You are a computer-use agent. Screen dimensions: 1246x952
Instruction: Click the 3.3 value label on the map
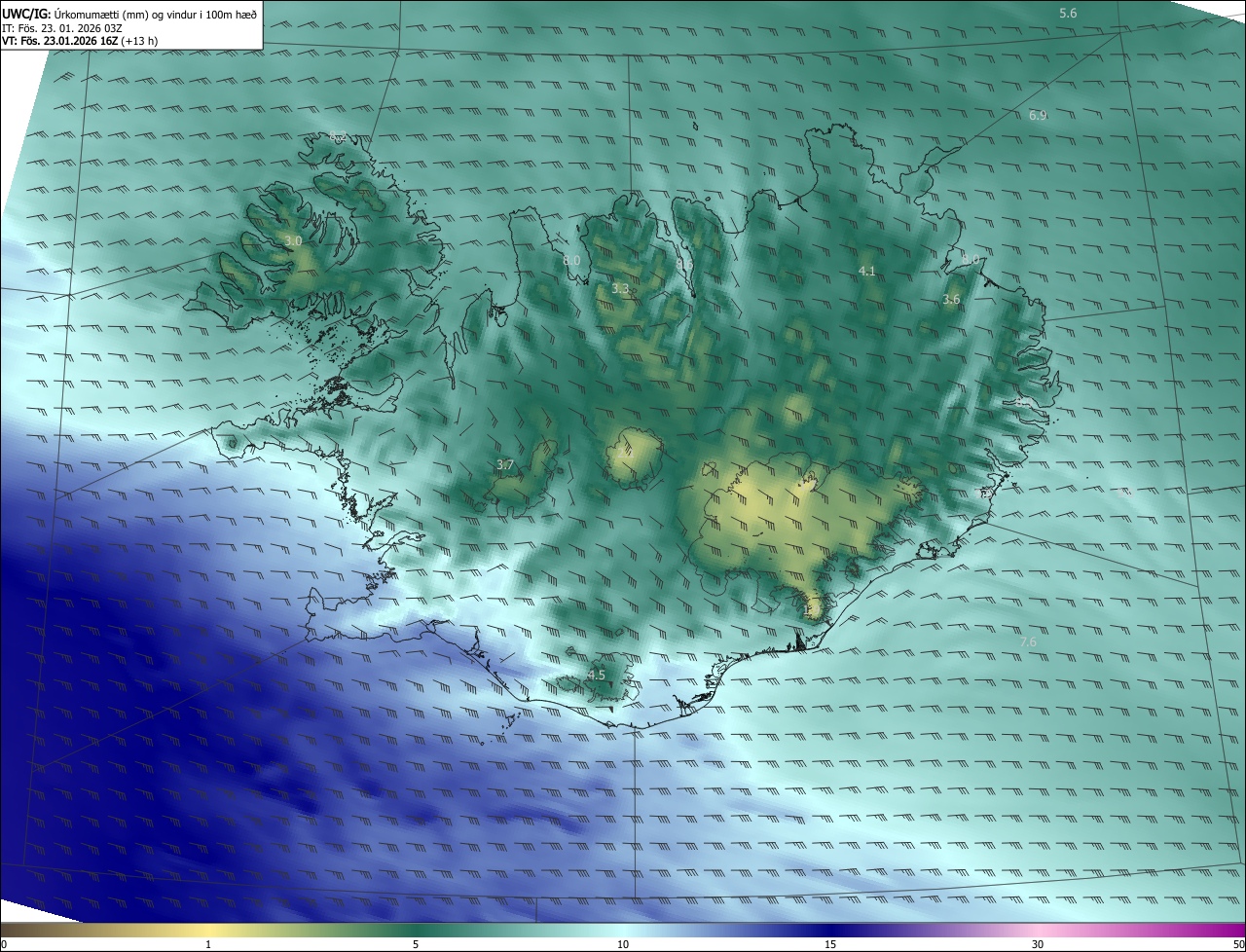pos(620,288)
